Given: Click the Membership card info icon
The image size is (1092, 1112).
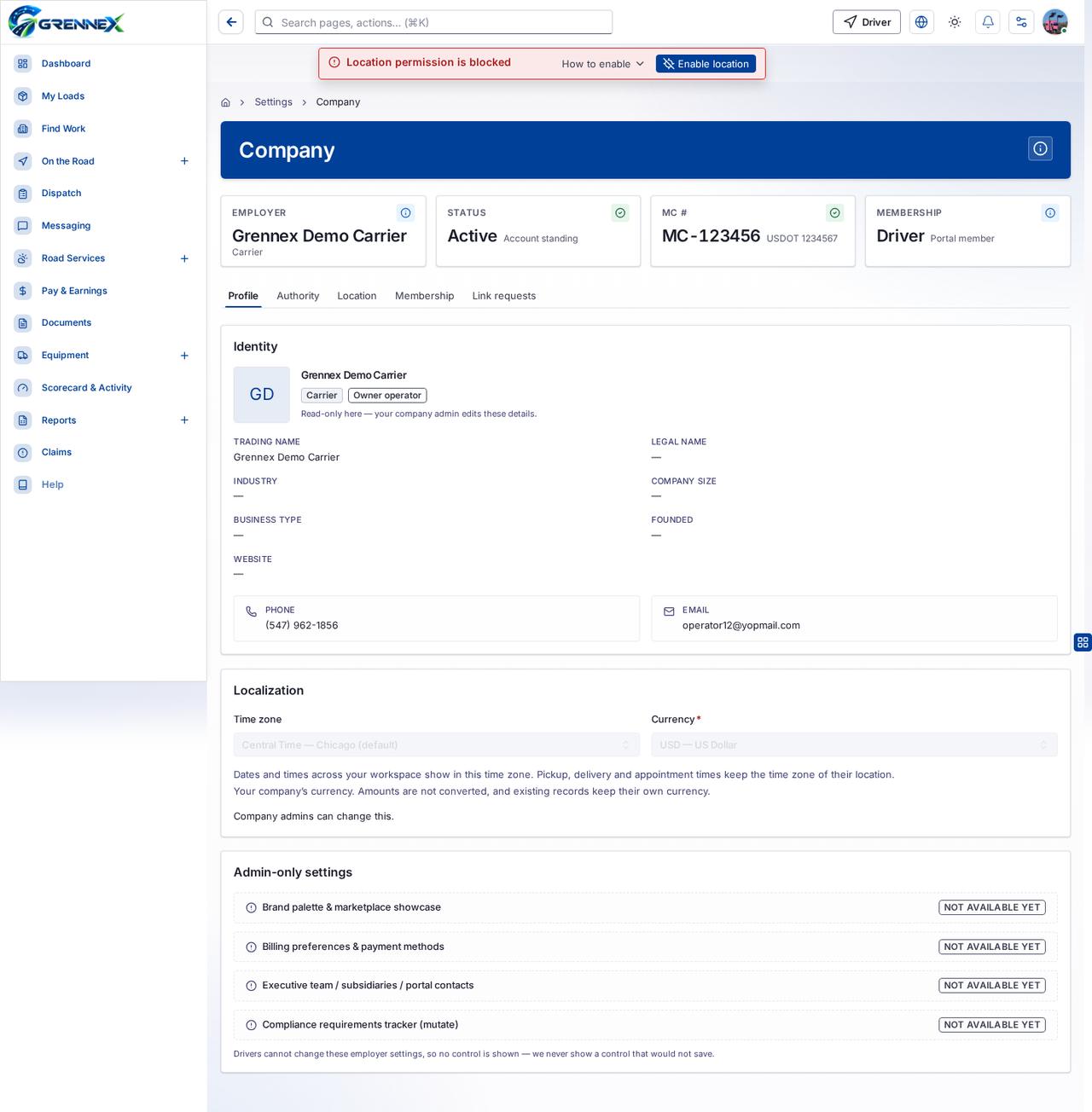Looking at the screenshot, I should pyautogui.click(x=1050, y=212).
